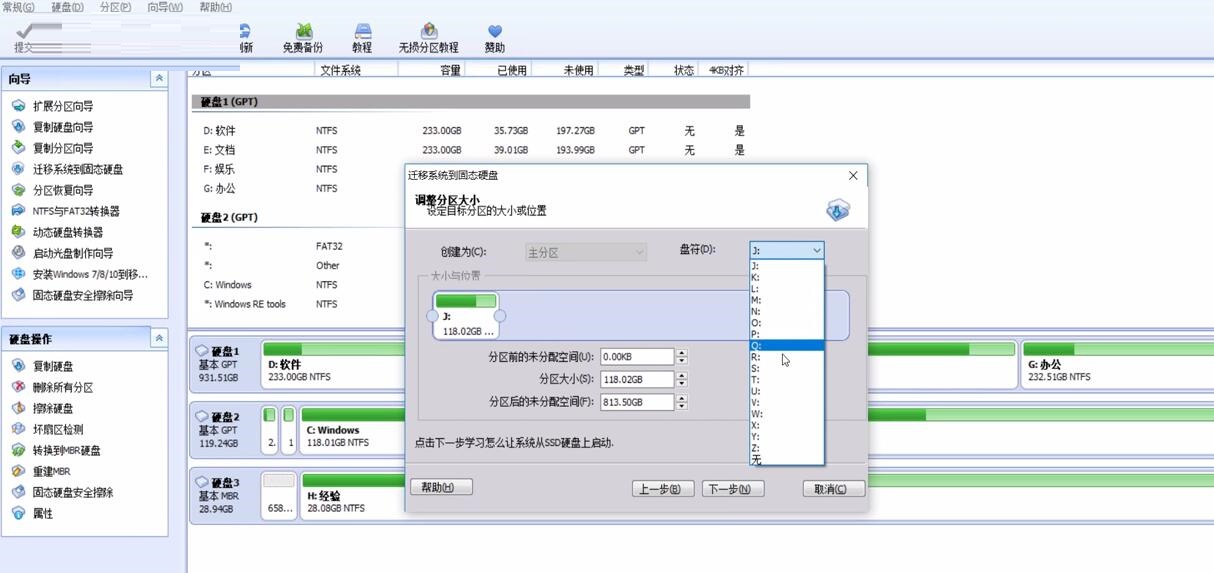Click the left resize handle of partition J:
Viewport: 1214px width, 573px height.
click(x=432, y=316)
